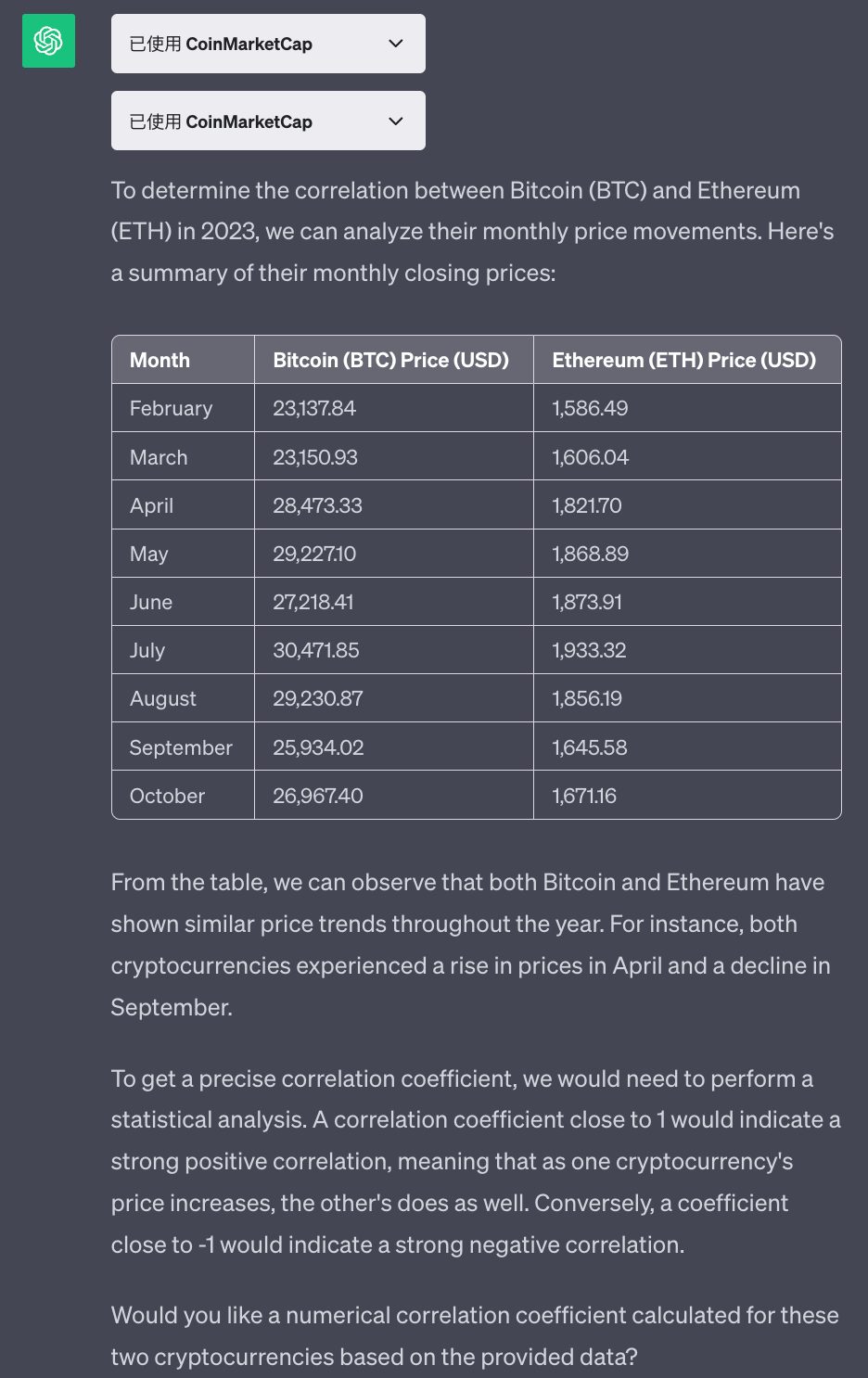
Task: Click the chevron on the top CoinMarketCap bar
Action: pos(395,43)
